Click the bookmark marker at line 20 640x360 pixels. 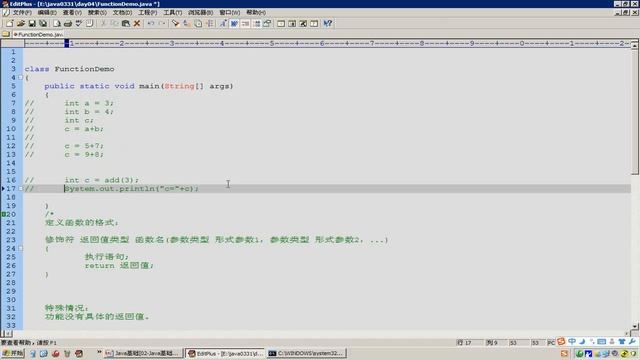pos(3,214)
